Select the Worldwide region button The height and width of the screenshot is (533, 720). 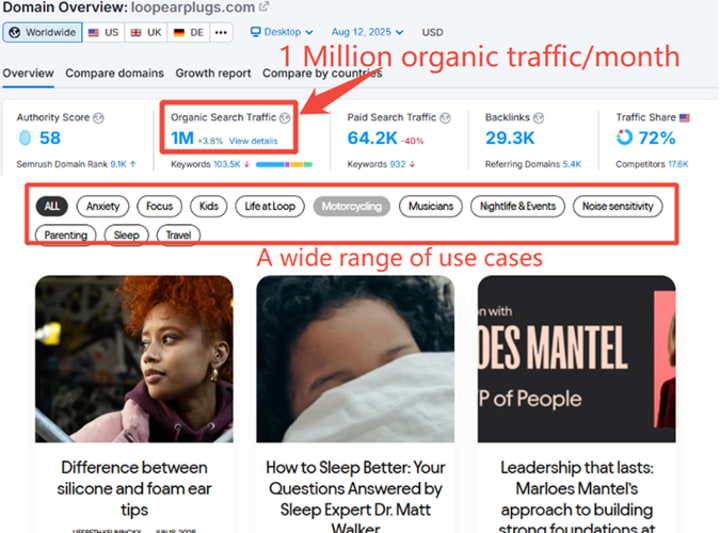point(43,33)
